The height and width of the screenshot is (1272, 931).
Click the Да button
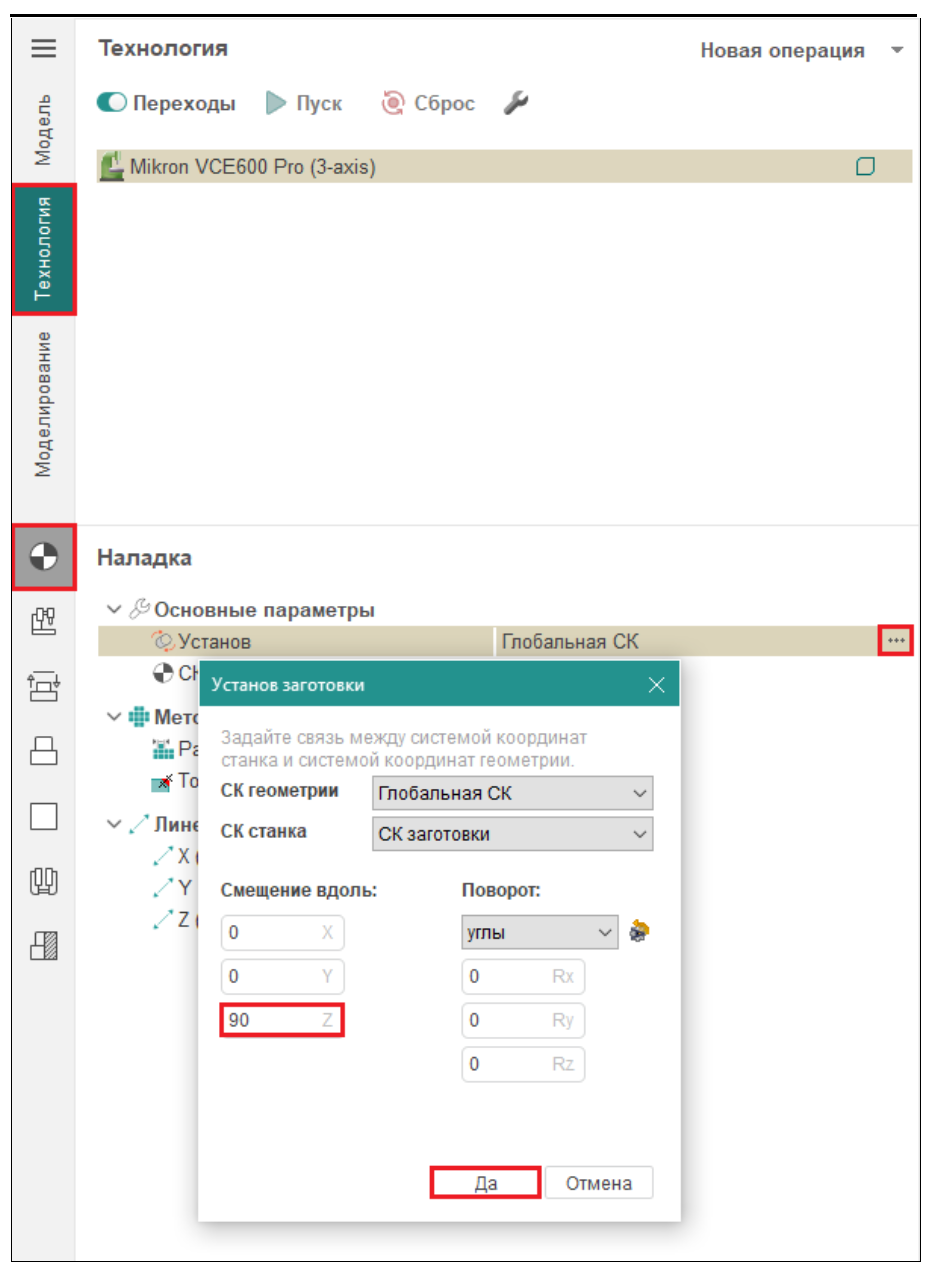coord(486,1183)
